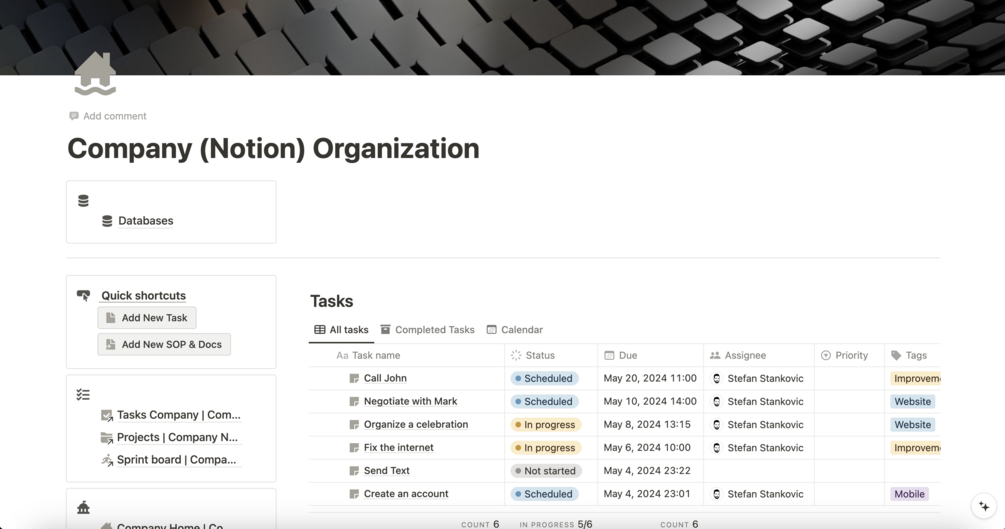The image size is (1005, 529).
Task: Click the page icon beside Create an account
Action: pyautogui.click(x=354, y=494)
